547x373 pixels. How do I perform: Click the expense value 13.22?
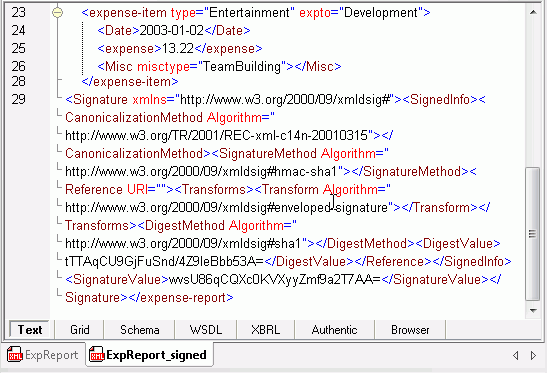178,49
